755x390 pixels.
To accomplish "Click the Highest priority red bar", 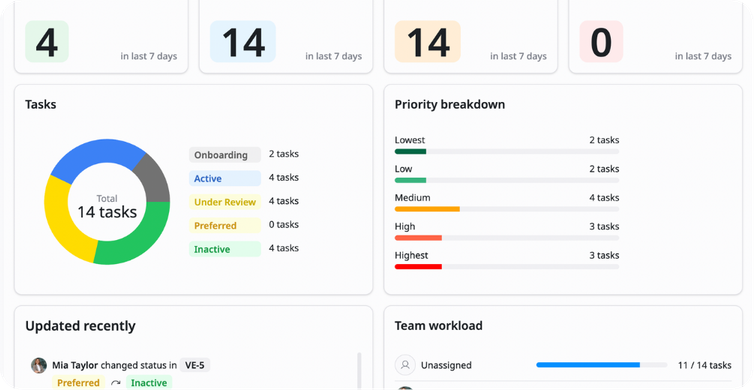I will pyautogui.click(x=418, y=267).
